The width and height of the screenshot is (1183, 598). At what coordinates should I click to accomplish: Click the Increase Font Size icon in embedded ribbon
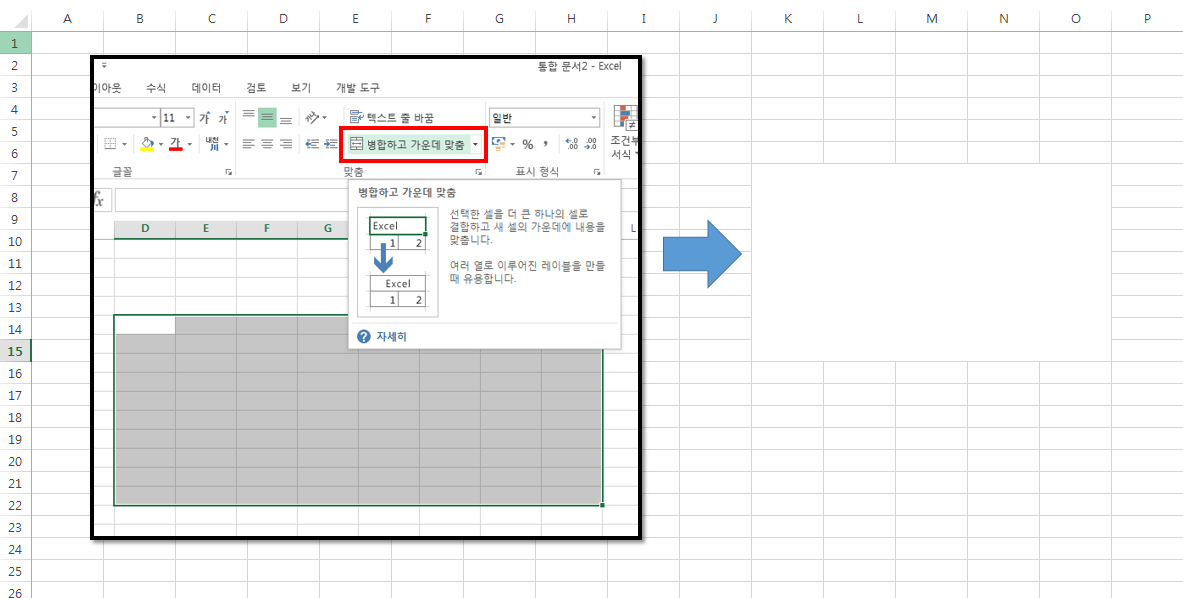204,118
